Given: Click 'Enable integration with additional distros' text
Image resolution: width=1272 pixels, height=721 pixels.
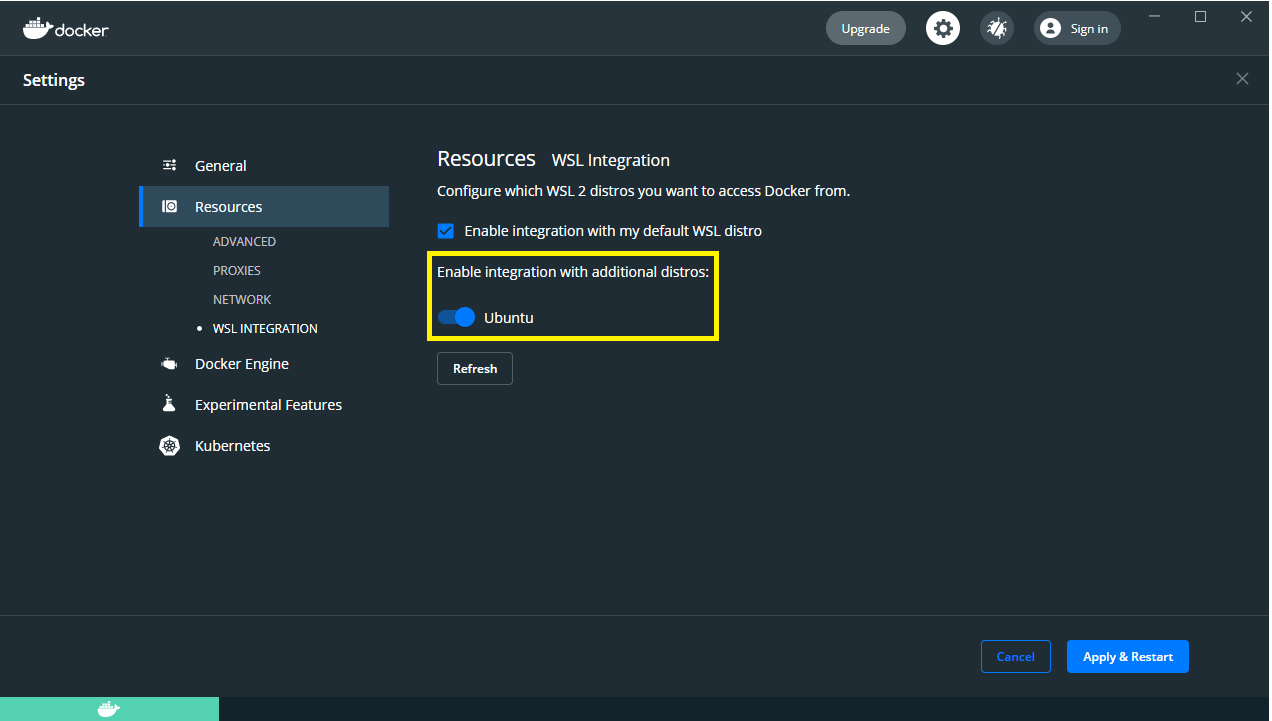Looking at the screenshot, I should pos(573,272).
